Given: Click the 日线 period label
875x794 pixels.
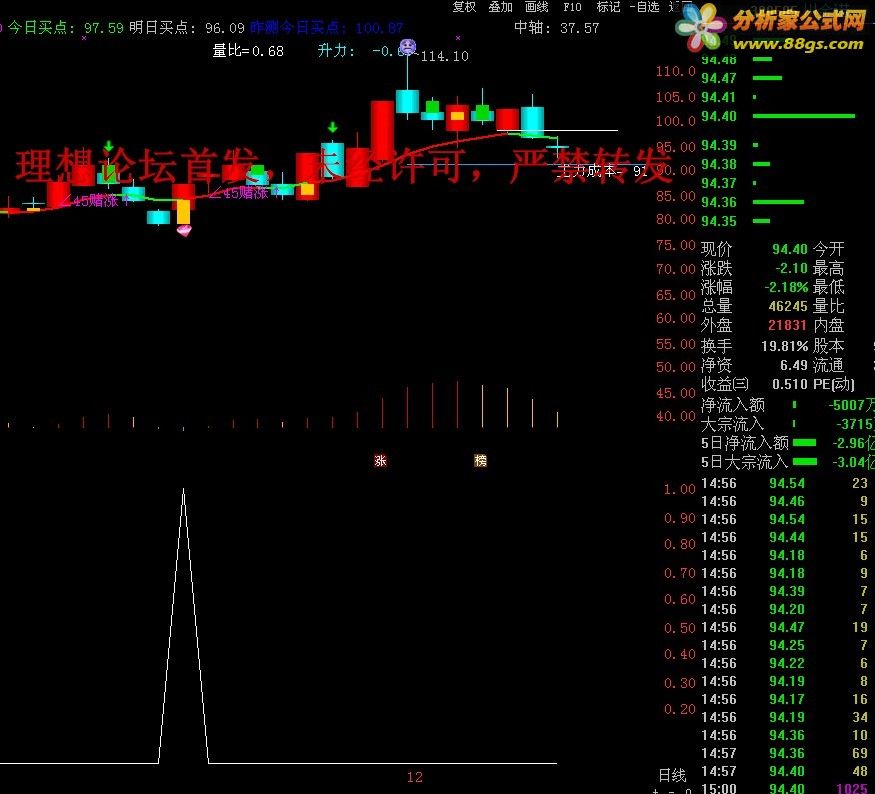Looking at the screenshot, I should [672, 775].
